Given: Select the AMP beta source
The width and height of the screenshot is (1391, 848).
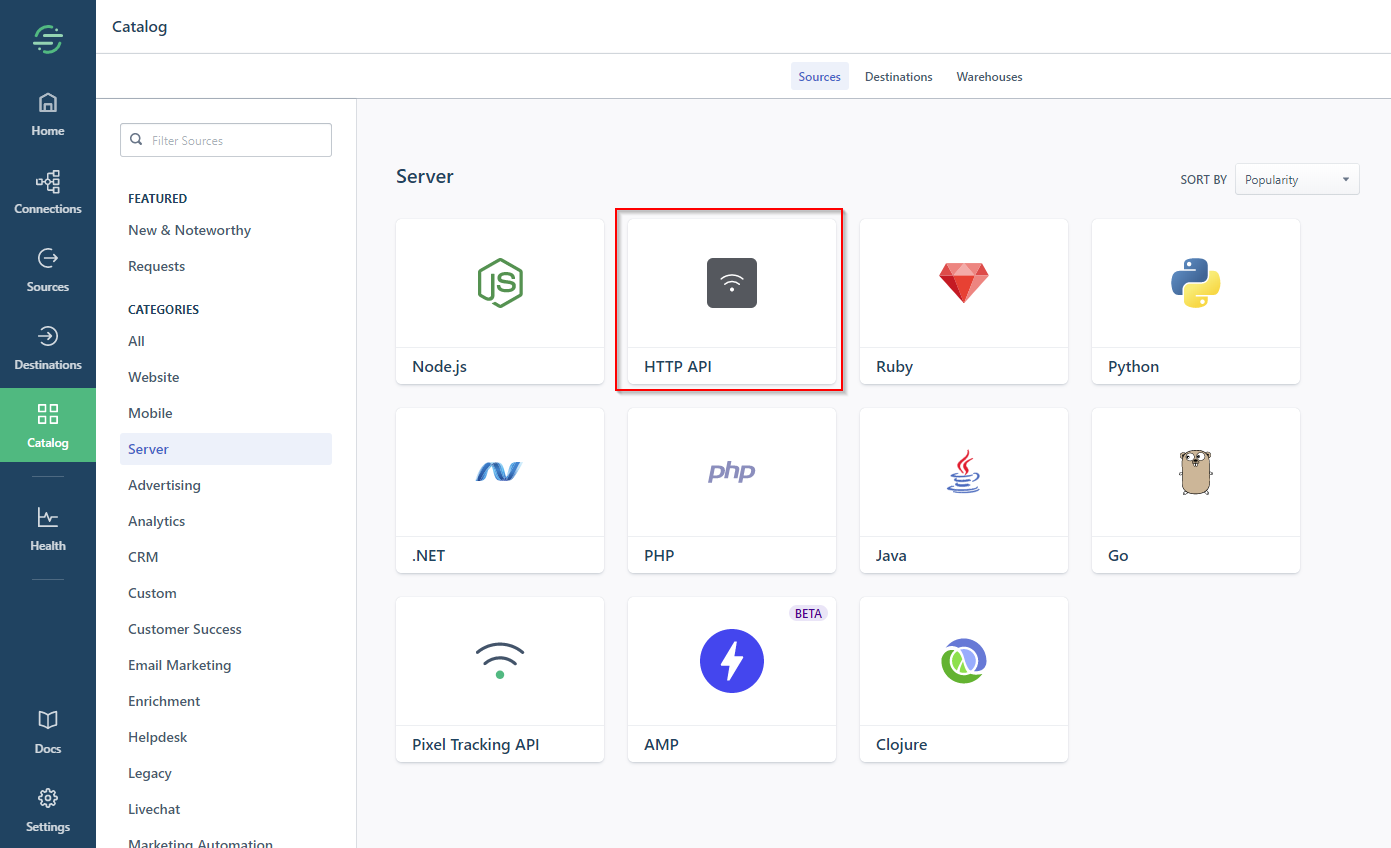Looking at the screenshot, I should point(731,680).
